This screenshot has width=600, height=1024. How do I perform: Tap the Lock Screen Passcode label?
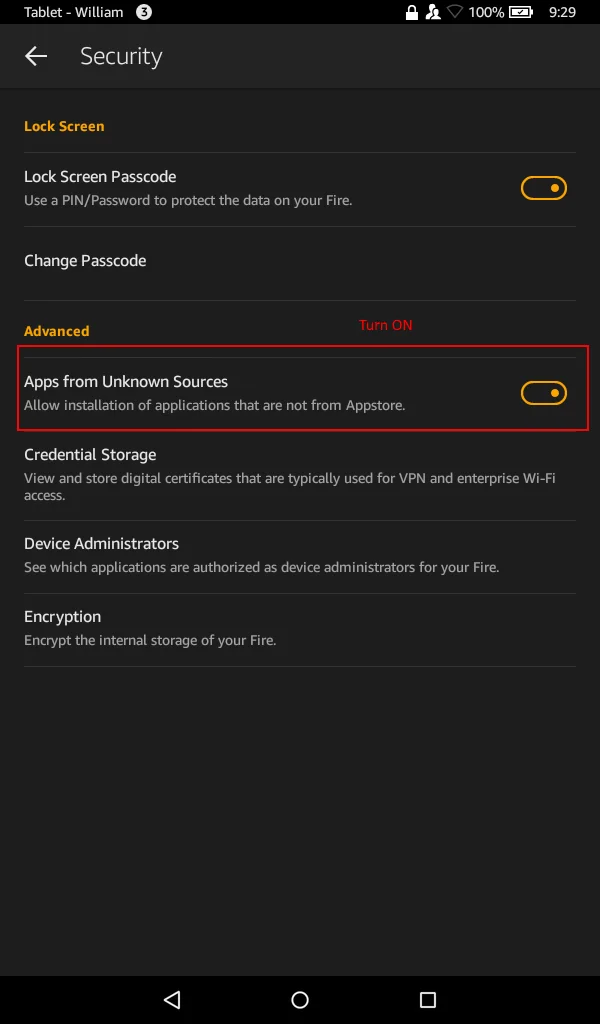pos(100,177)
